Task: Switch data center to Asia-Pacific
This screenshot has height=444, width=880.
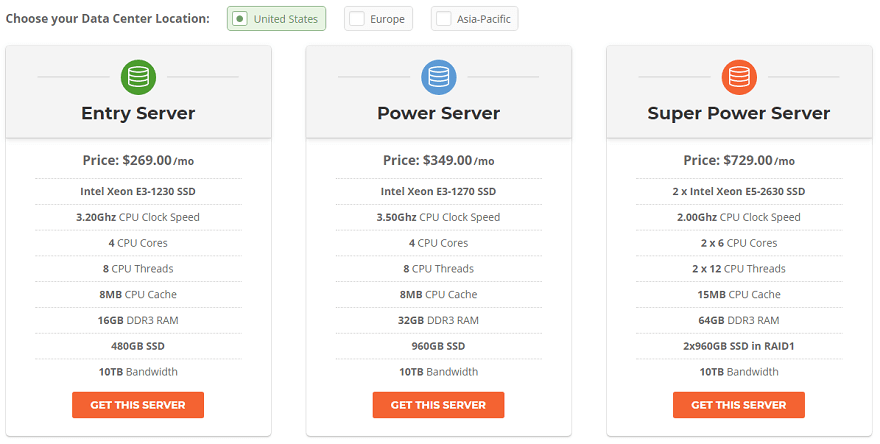Action: tap(475, 19)
